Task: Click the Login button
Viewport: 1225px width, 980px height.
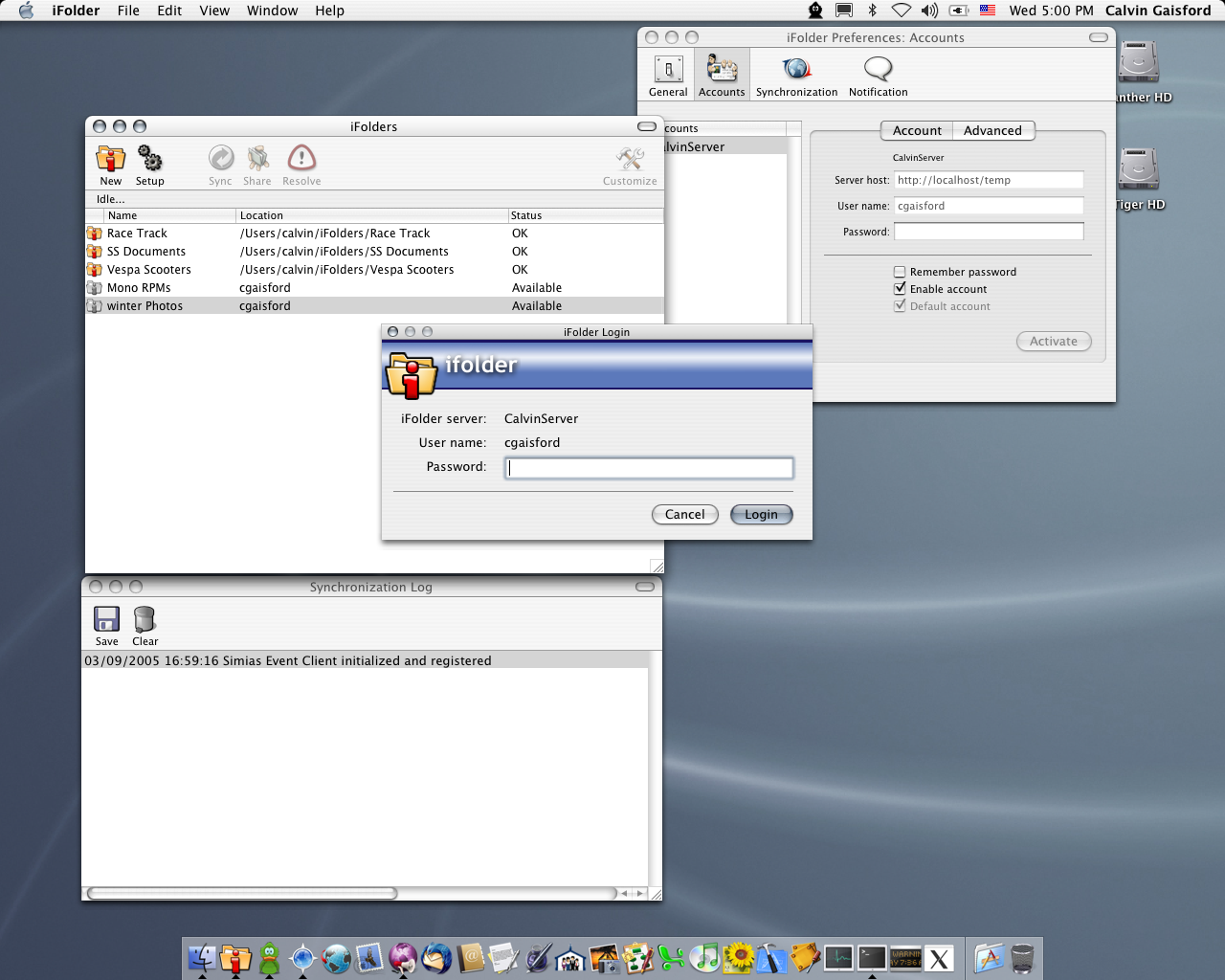Action: [762, 515]
